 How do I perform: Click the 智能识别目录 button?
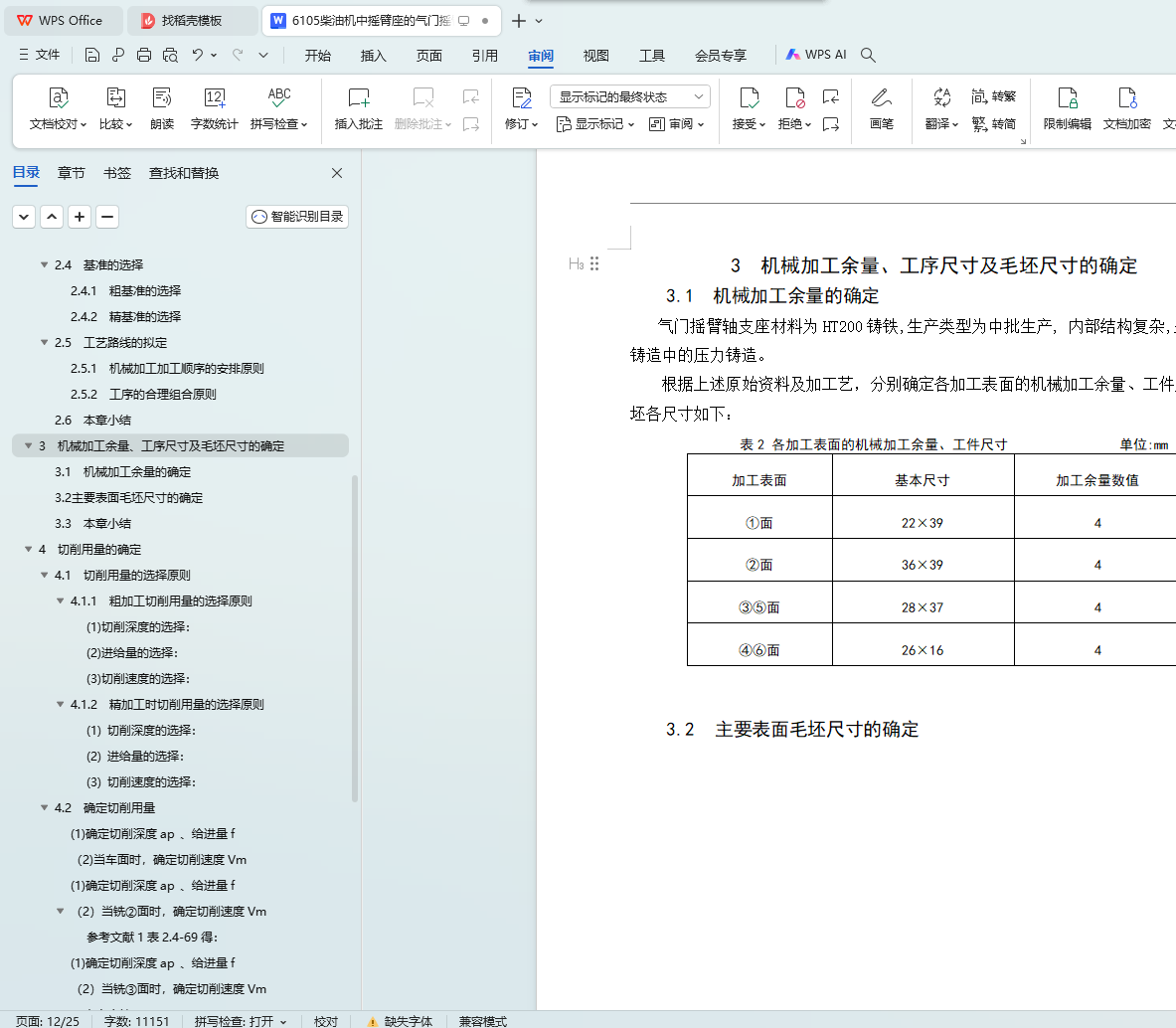tap(297, 217)
